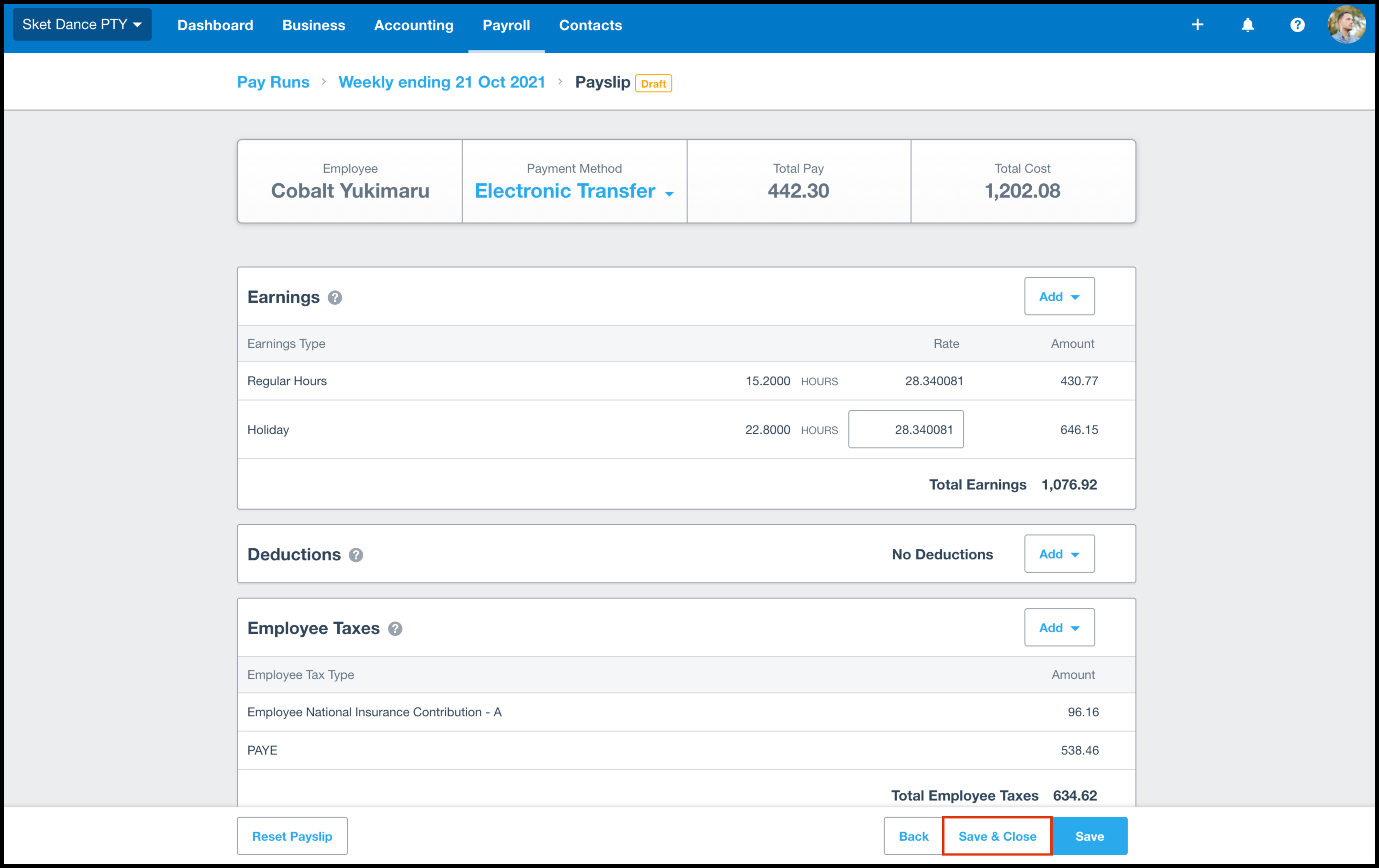This screenshot has width=1379, height=868.
Task: Open the notifications bell
Action: (1247, 25)
